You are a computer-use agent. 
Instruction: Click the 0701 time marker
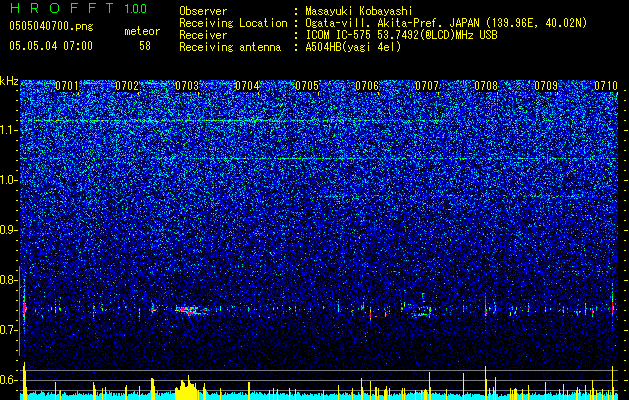tap(67, 86)
